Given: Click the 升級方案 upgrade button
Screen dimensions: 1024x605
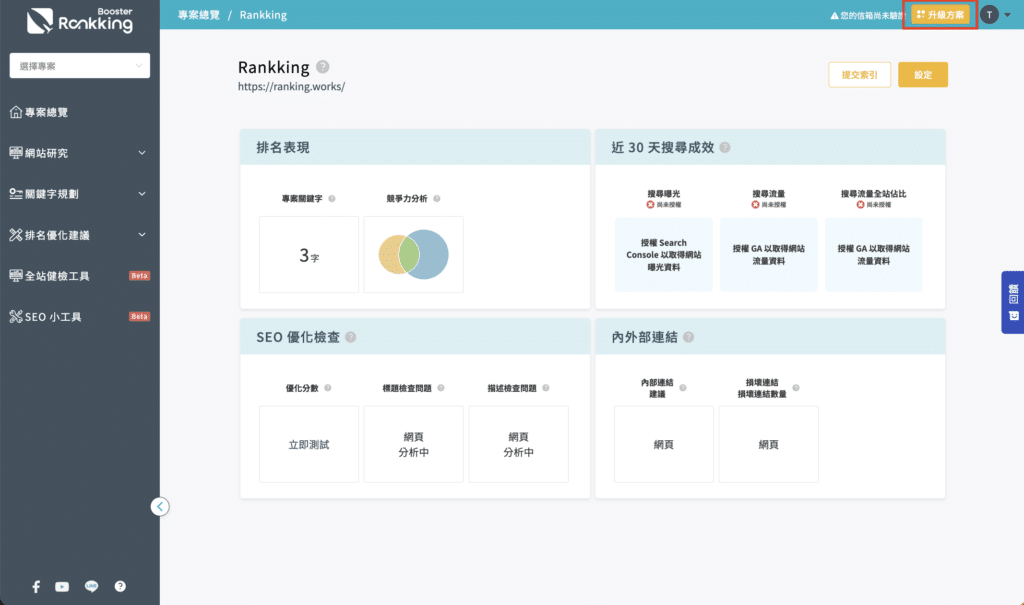Looking at the screenshot, I should (x=940, y=15).
